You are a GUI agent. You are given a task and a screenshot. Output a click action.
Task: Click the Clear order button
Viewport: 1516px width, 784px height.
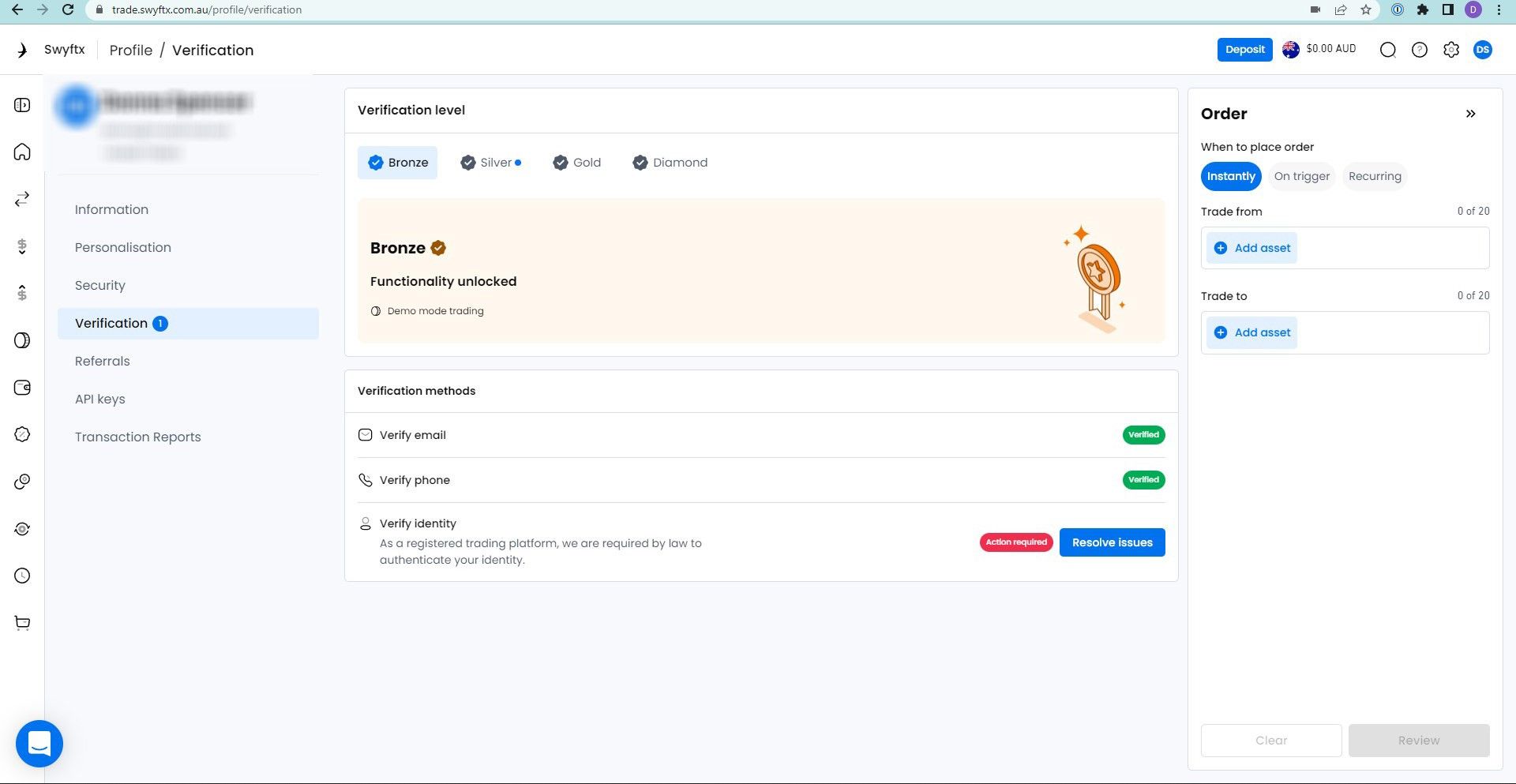pyautogui.click(x=1271, y=741)
